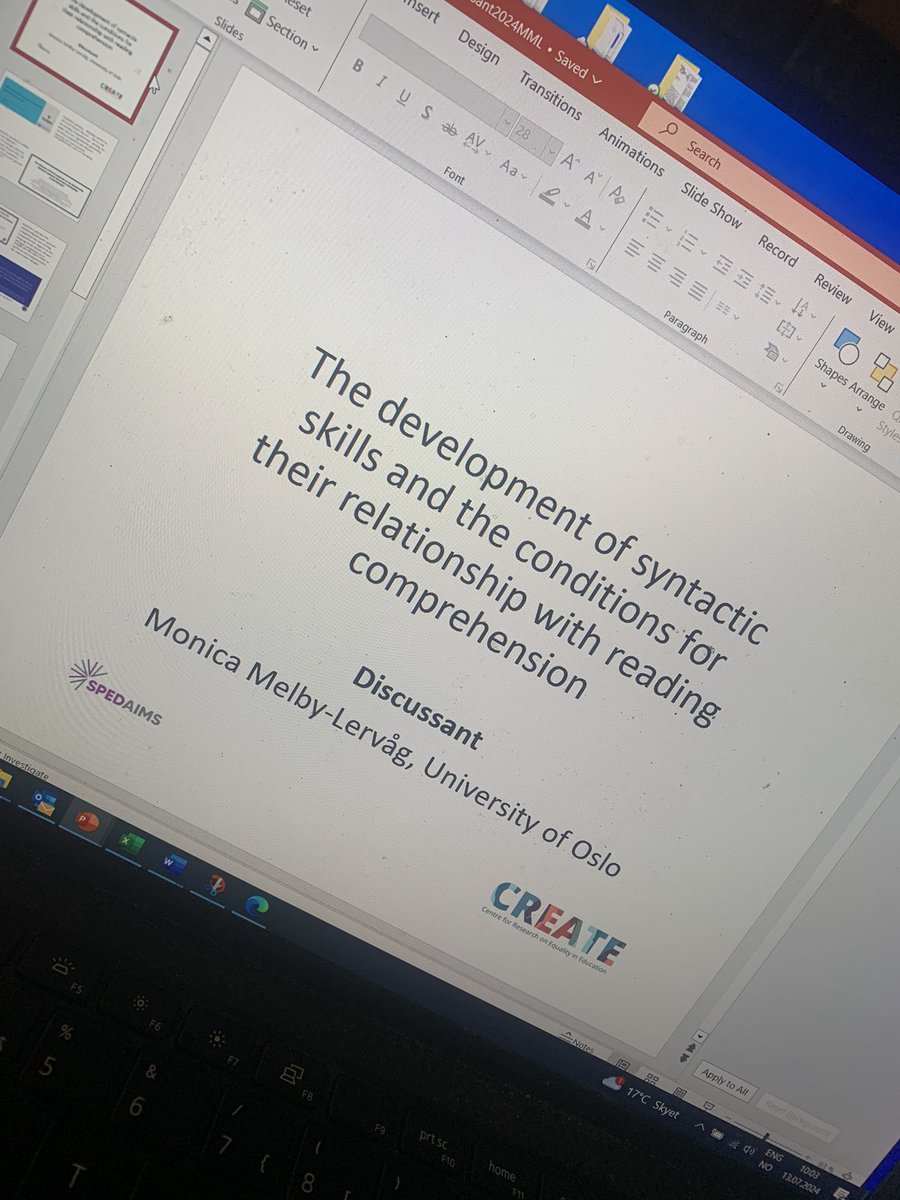
Task: Select the SPEDAIMS logo on slide
Action: click(115, 691)
